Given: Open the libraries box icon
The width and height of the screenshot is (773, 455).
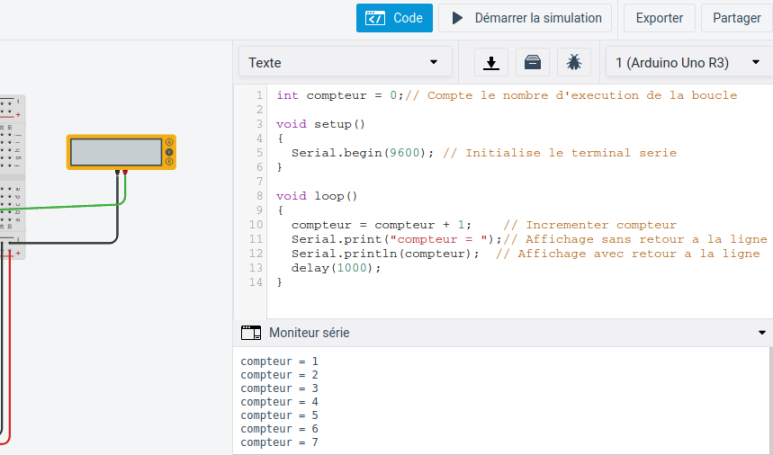Looking at the screenshot, I should click(x=533, y=63).
